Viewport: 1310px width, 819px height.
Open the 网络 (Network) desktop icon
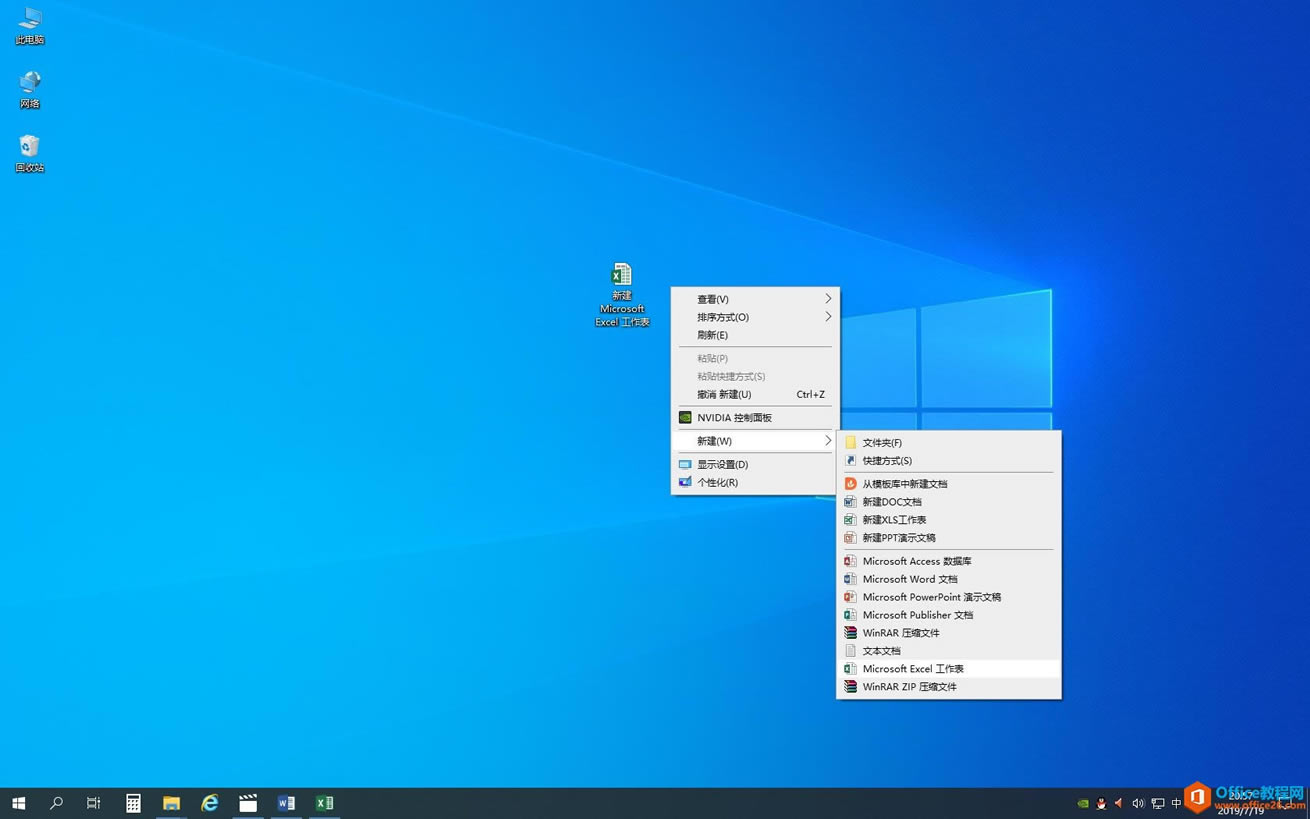click(29, 85)
